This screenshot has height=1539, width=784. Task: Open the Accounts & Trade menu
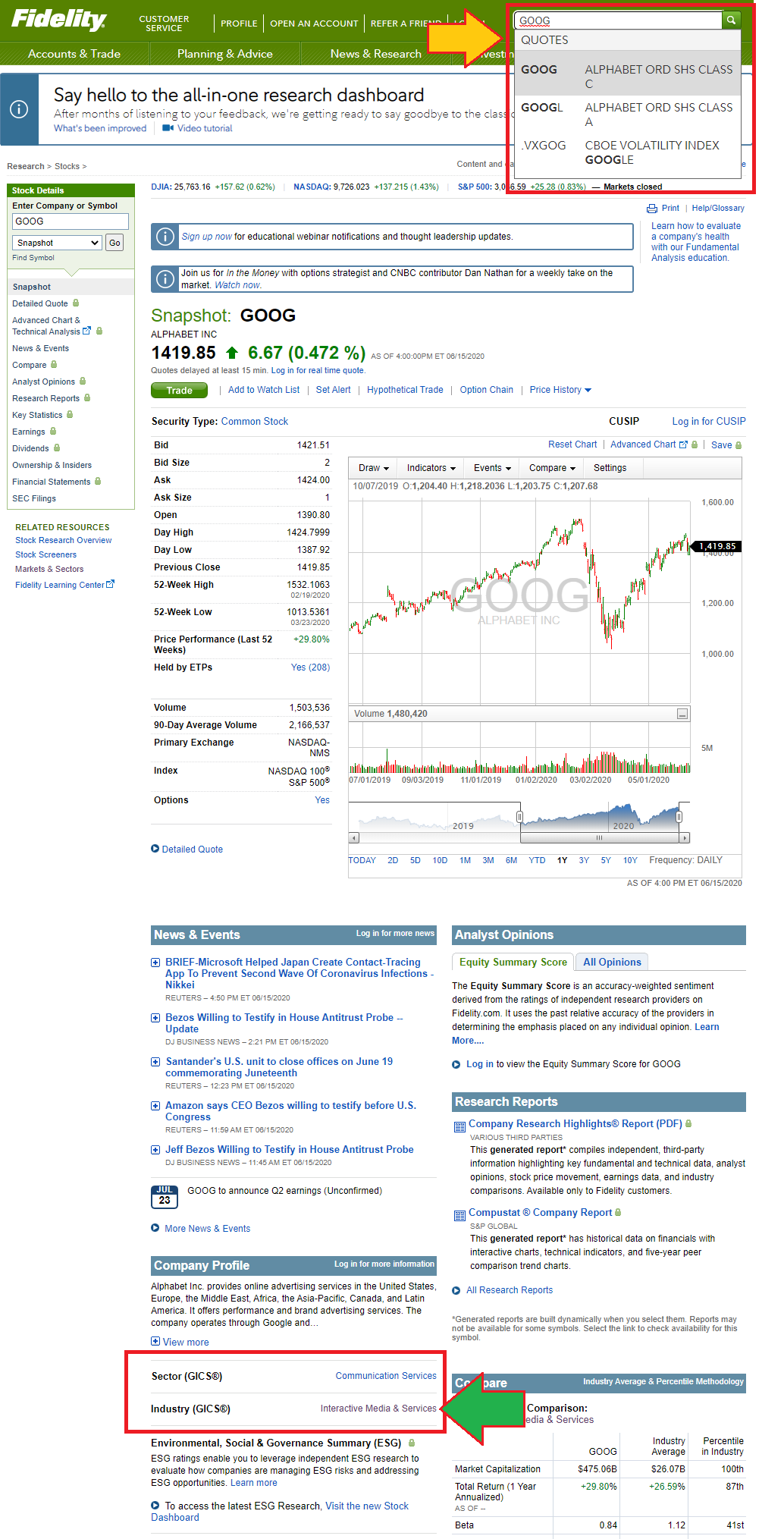(74, 54)
